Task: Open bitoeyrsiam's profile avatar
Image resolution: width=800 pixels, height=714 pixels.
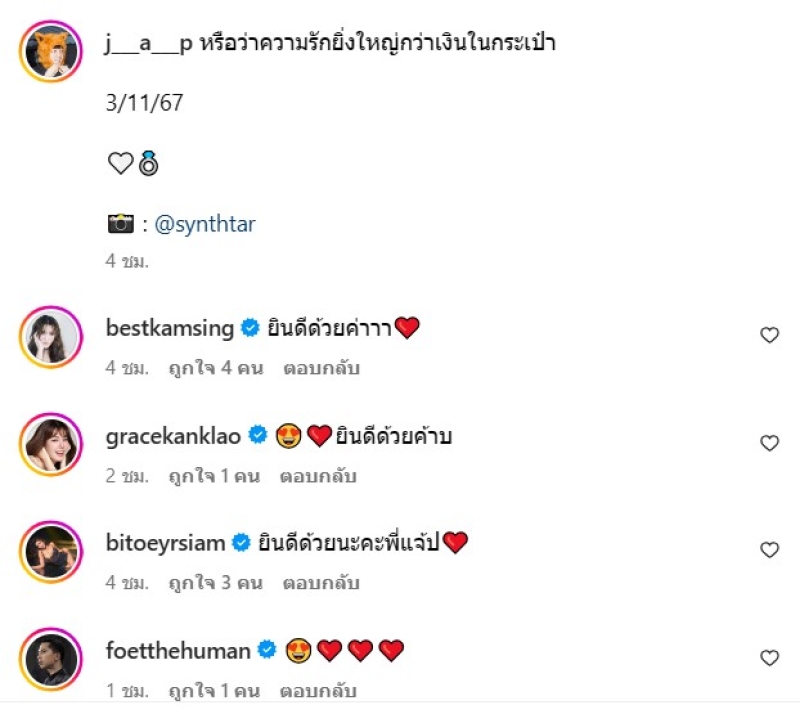Action: (x=51, y=552)
